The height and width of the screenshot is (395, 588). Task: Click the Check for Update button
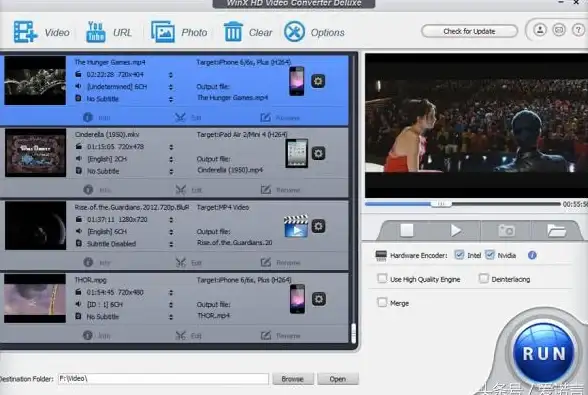point(470,31)
